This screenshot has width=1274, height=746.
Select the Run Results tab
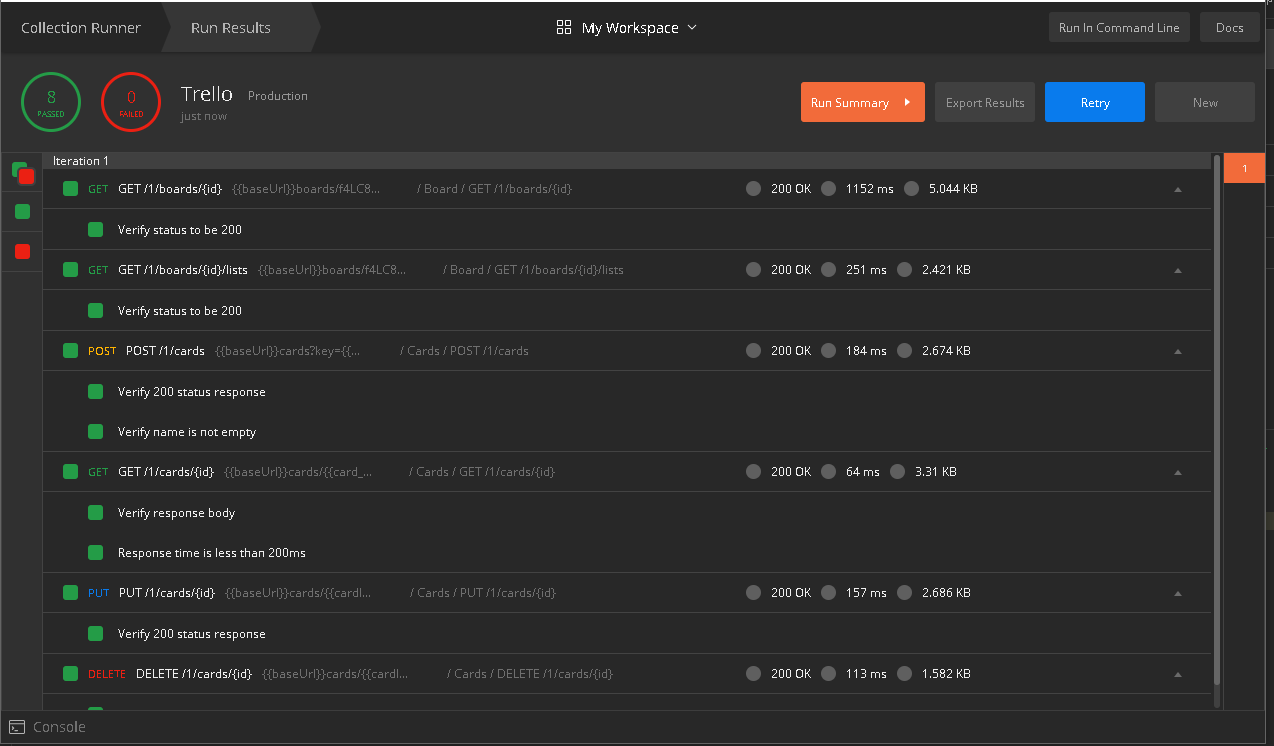[231, 28]
